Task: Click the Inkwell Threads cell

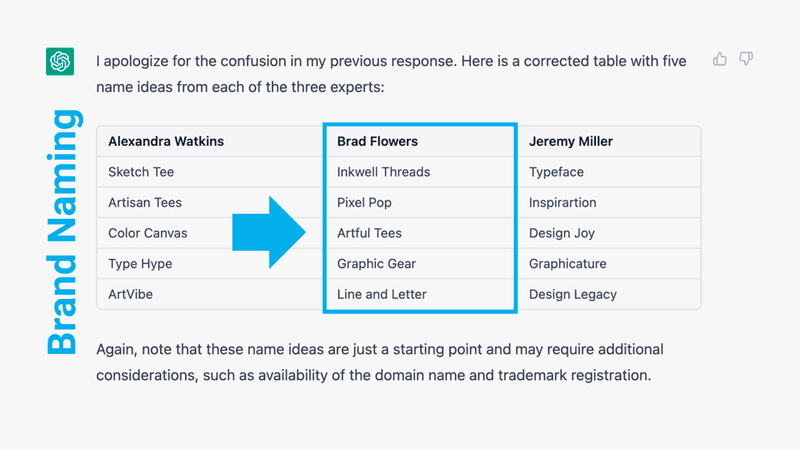Action: [x=384, y=172]
